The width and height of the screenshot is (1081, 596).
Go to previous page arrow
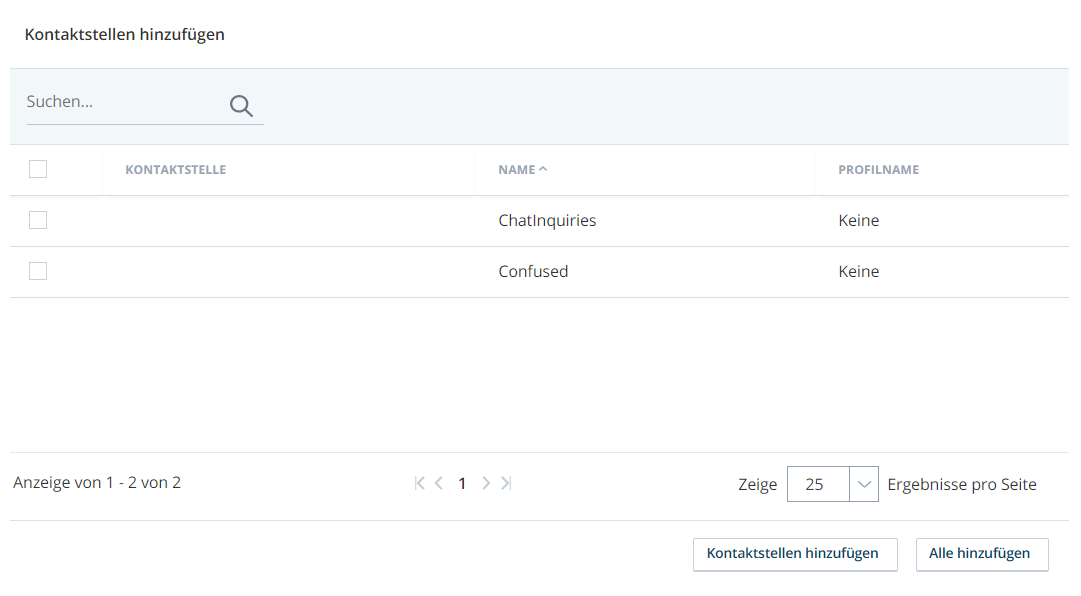pos(438,483)
